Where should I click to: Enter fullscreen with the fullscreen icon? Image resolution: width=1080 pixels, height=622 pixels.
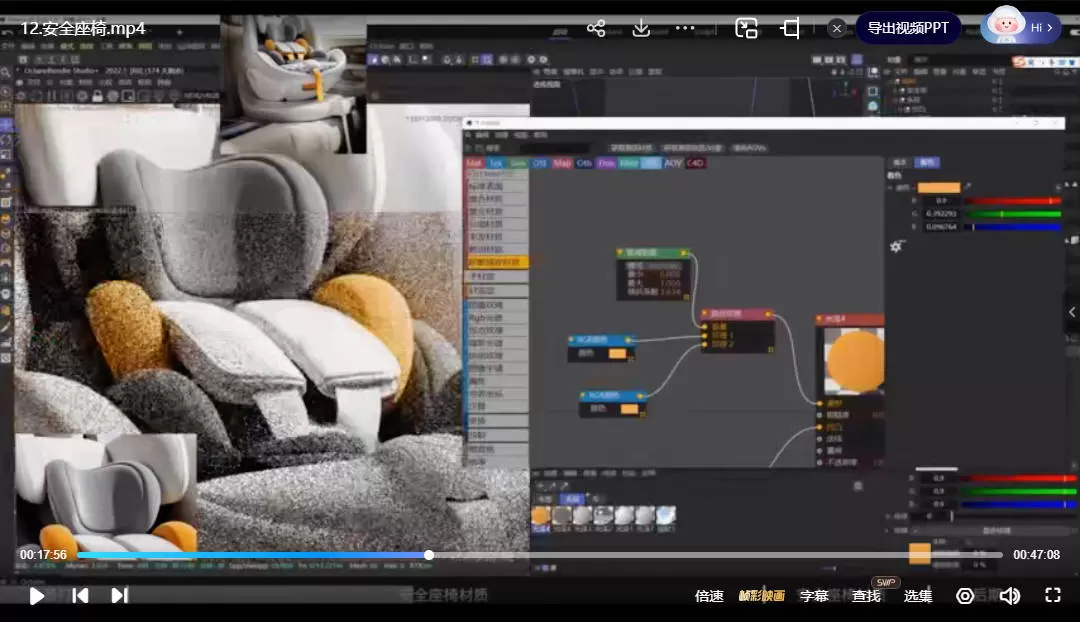click(x=1053, y=595)
